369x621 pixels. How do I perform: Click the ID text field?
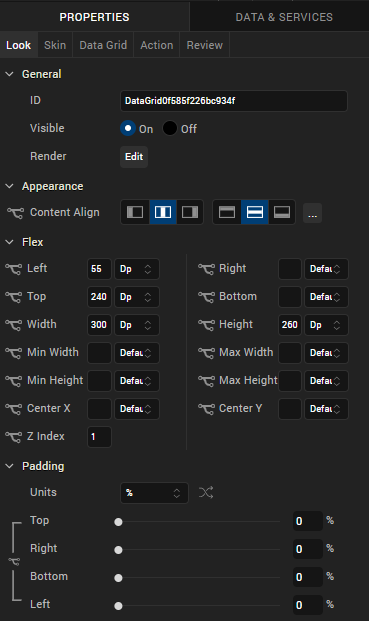(234, 101)
